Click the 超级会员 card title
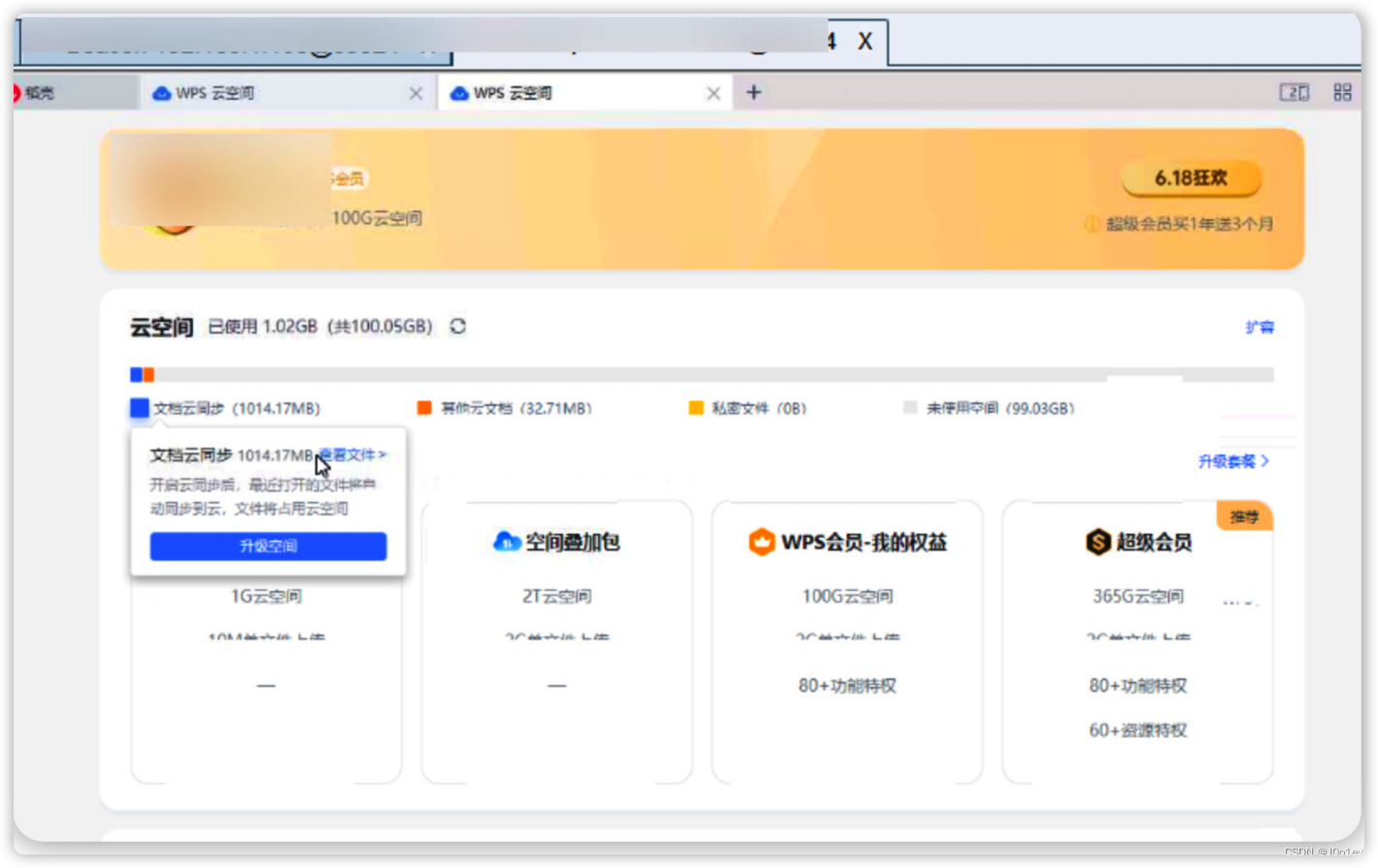Screen dimensions: 1378x868 pyautogui.click(x=1154, y=542)
